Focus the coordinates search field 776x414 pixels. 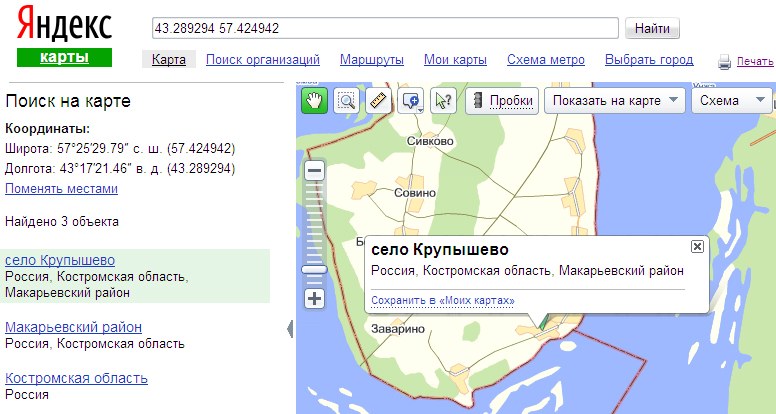(x=385, y=28)
